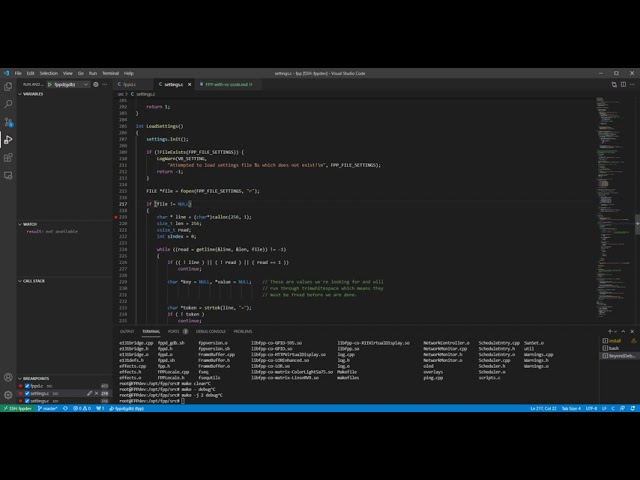Open the Run menu
Viewport: 640px width, 480px height.
coord(93,73)
